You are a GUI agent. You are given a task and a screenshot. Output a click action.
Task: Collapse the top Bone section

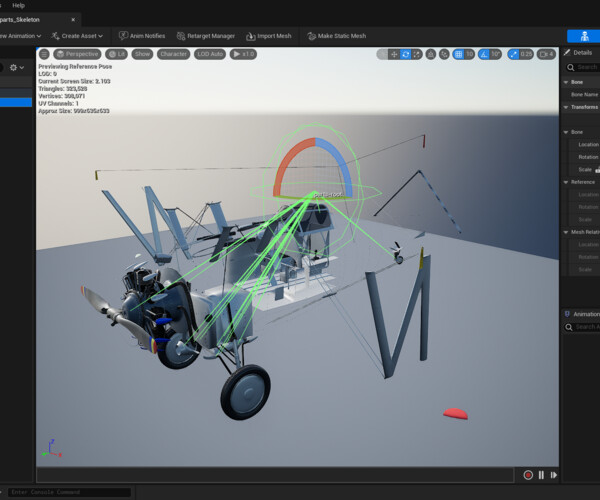[x=566, y=82]
